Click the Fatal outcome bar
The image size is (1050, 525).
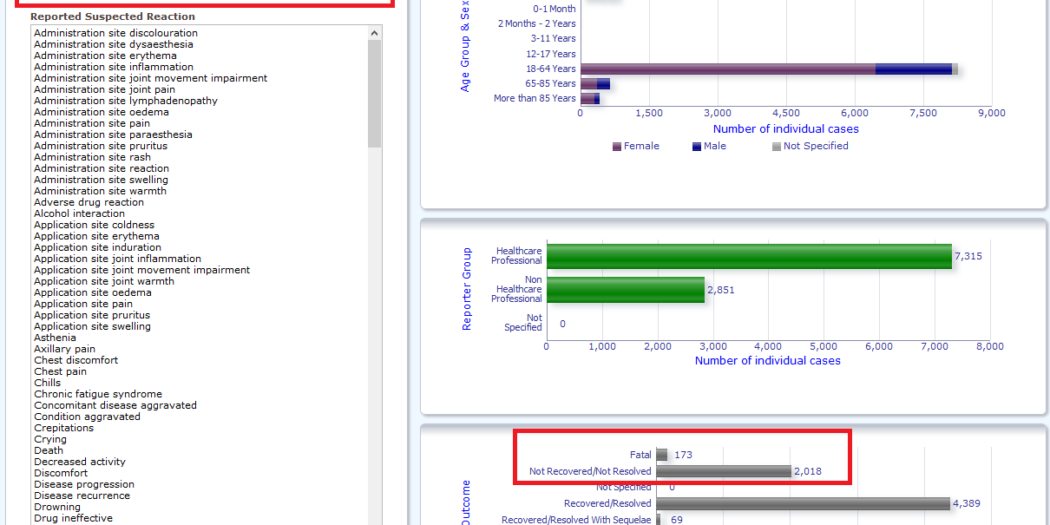click(x=662, y=455)
